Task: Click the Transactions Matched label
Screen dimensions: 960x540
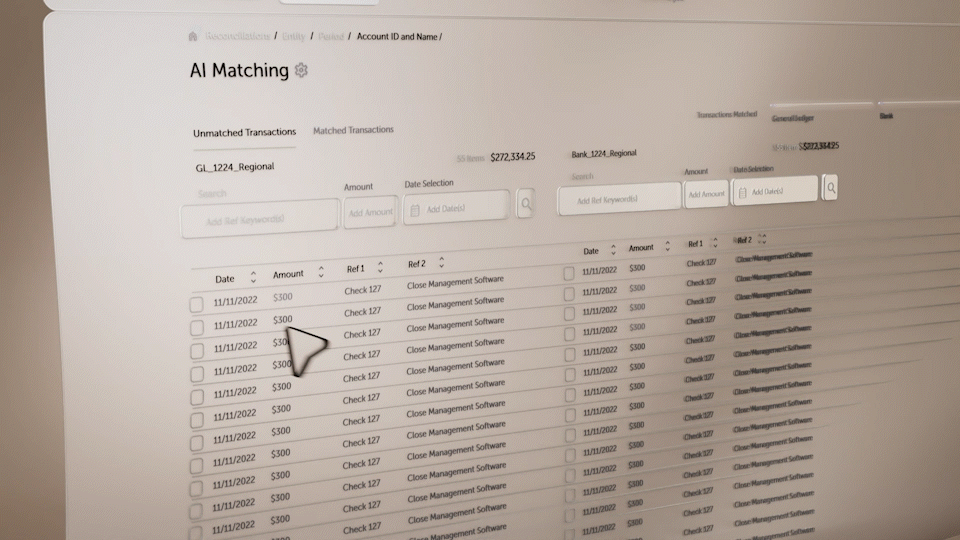Action: click(727, 114)
